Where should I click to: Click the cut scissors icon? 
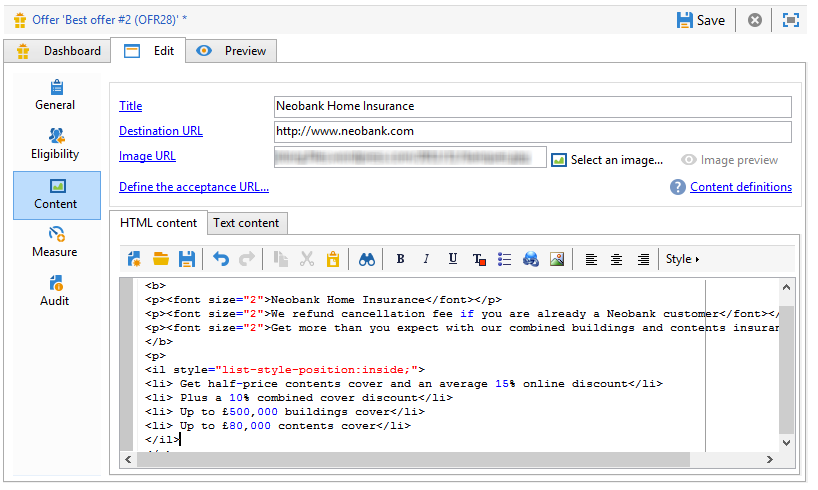[x=307, y=259]
